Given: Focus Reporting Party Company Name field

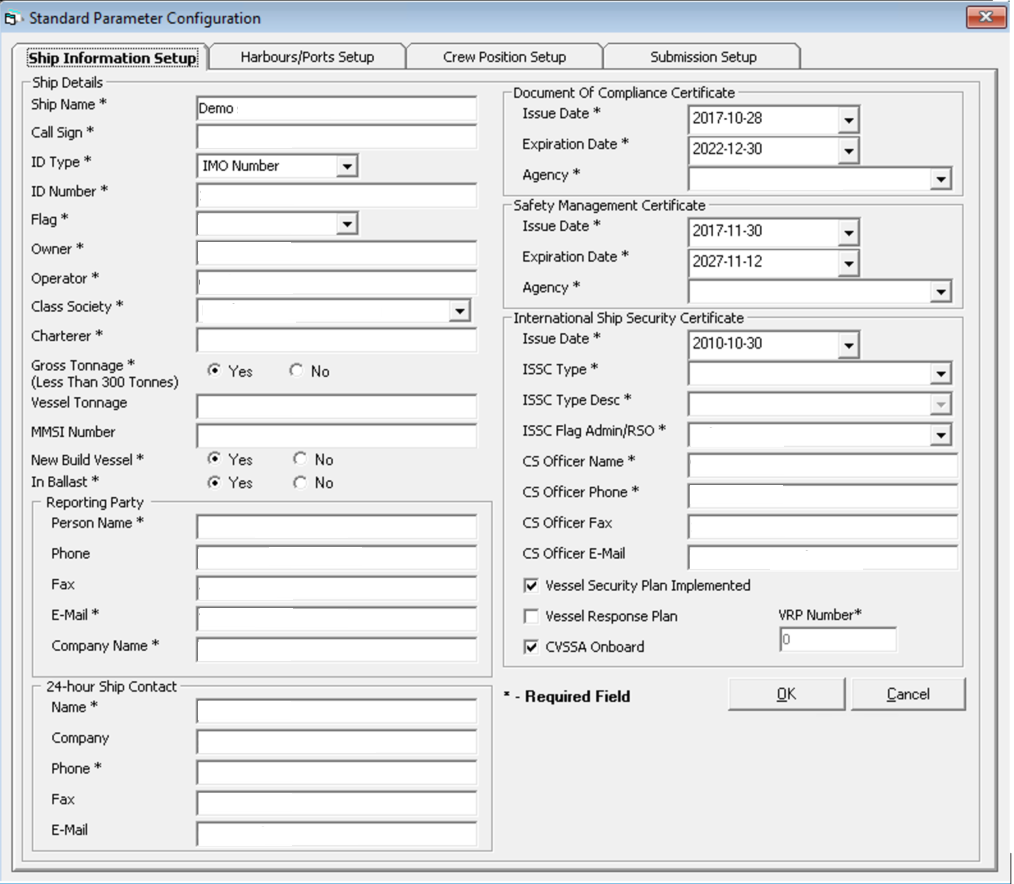Looking at the screenshot, I should pos(336,649).
